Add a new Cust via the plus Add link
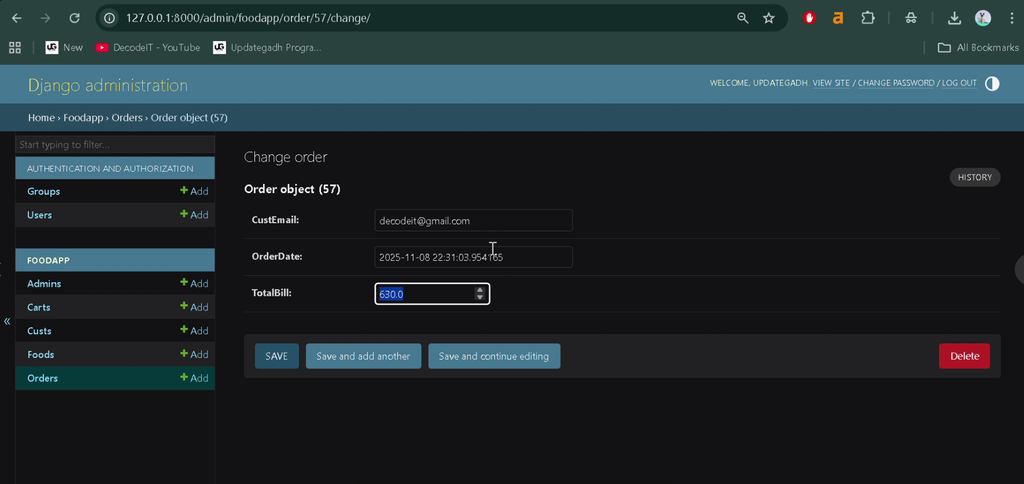Image resolution: width=1024 pixels, height=484 pixels. click(x=195, y=331)
